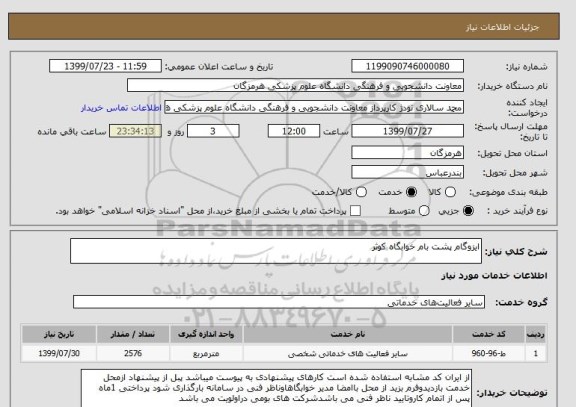576x407 pixels.
Task: Click the general description ایزوگام پشت بام field
Action: click(276, 251)
